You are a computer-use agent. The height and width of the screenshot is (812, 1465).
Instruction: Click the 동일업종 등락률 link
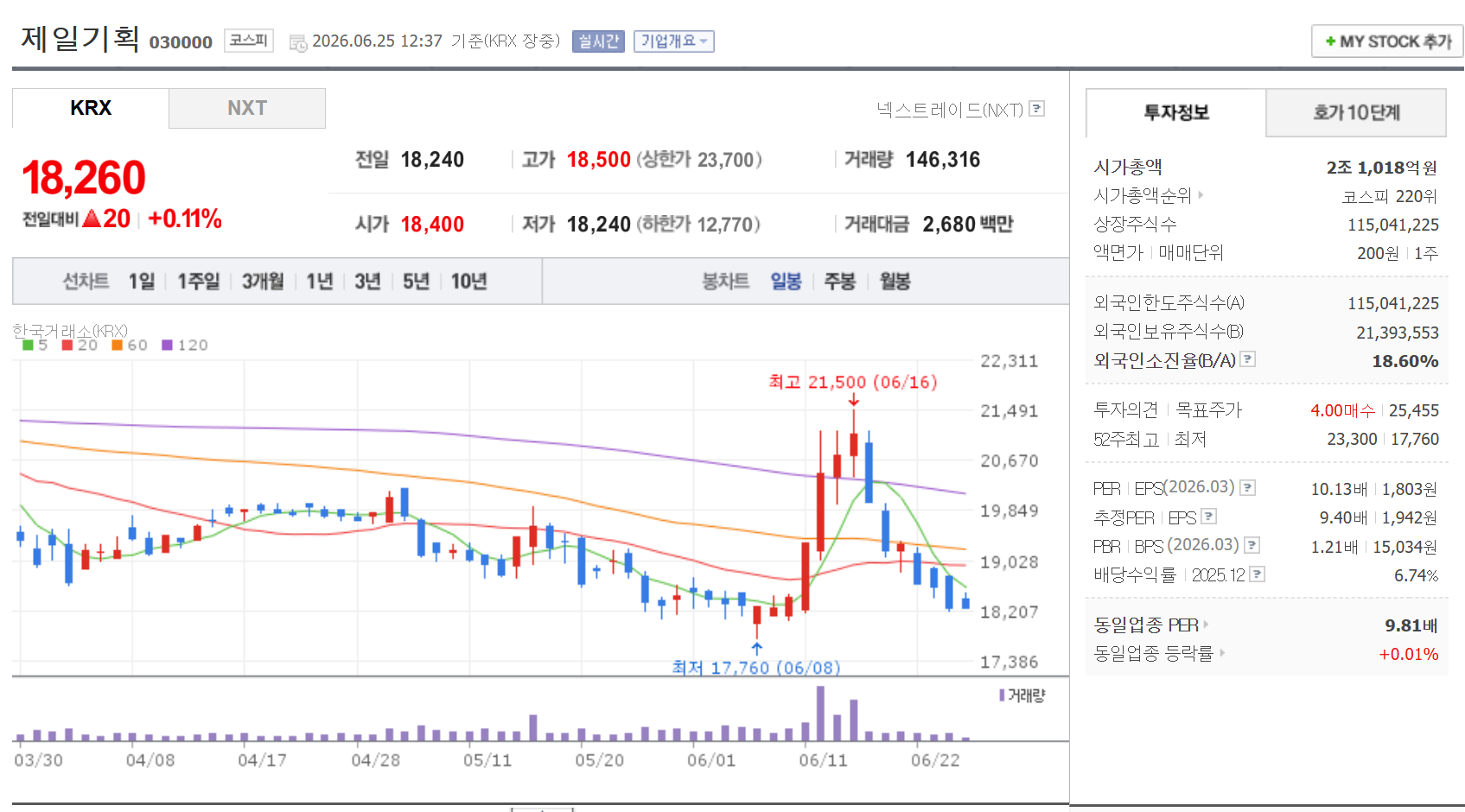pos(1154,653)
